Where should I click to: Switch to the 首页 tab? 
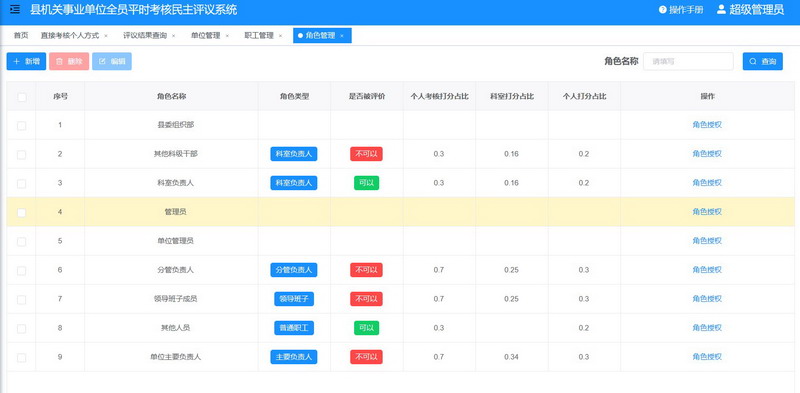[x=21, y=36]
